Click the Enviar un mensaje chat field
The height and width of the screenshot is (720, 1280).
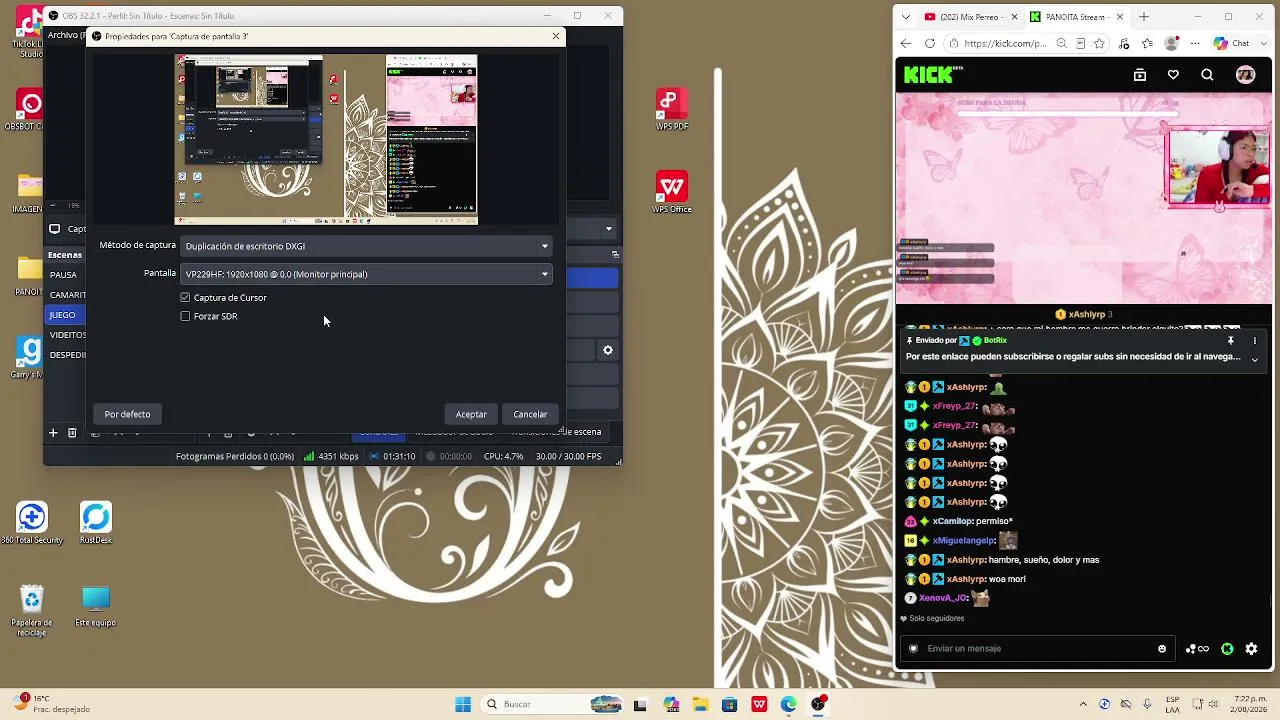1037,648
